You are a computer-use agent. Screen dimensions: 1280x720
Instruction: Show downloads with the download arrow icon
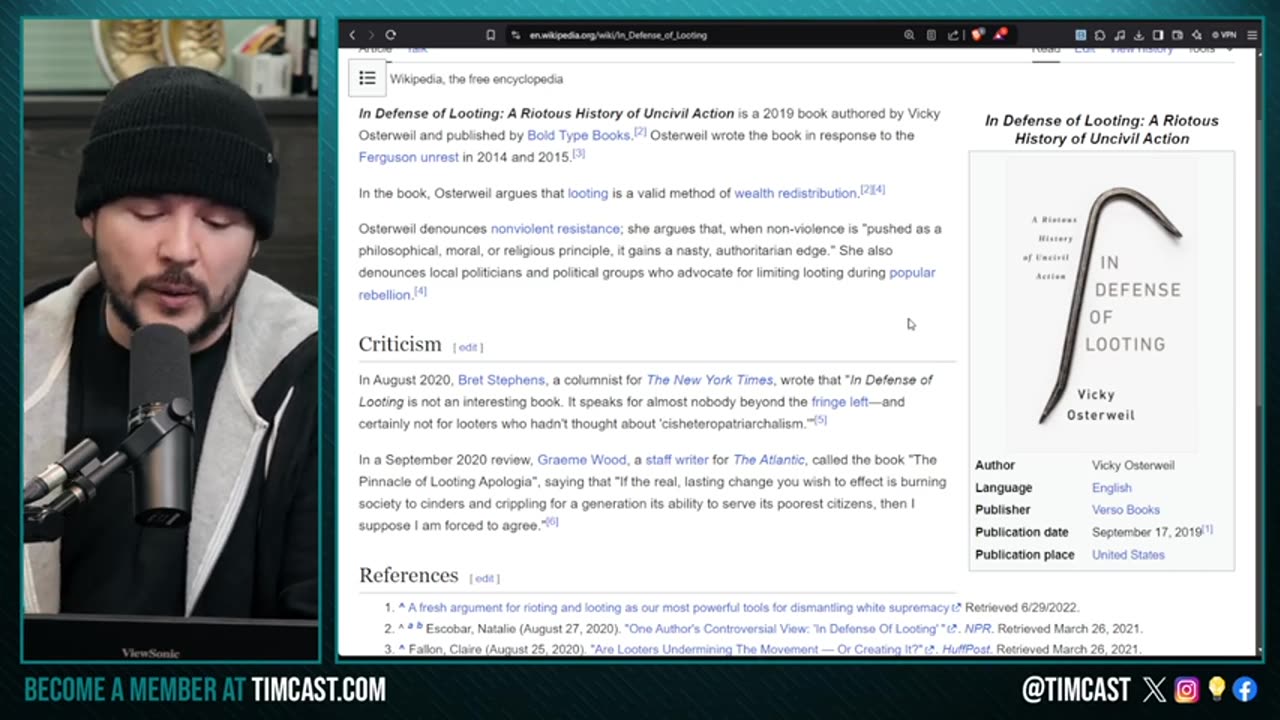click(x=1138, y=35)
